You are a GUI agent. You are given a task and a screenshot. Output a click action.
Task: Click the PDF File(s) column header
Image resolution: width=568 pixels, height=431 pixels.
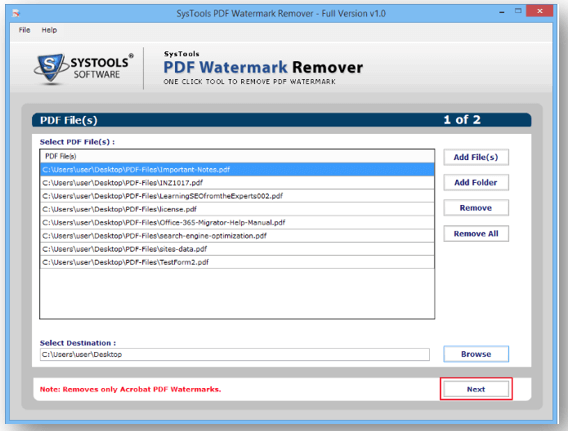click(x=237, y=156)
